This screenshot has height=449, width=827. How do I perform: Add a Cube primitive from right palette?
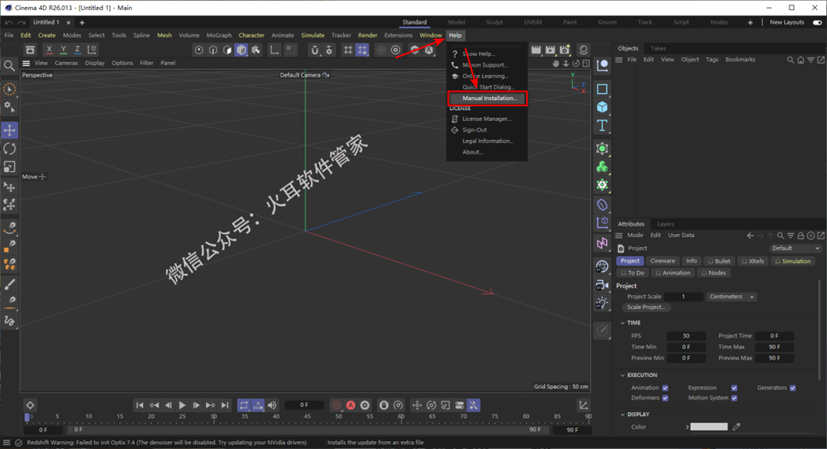[602, 107]
